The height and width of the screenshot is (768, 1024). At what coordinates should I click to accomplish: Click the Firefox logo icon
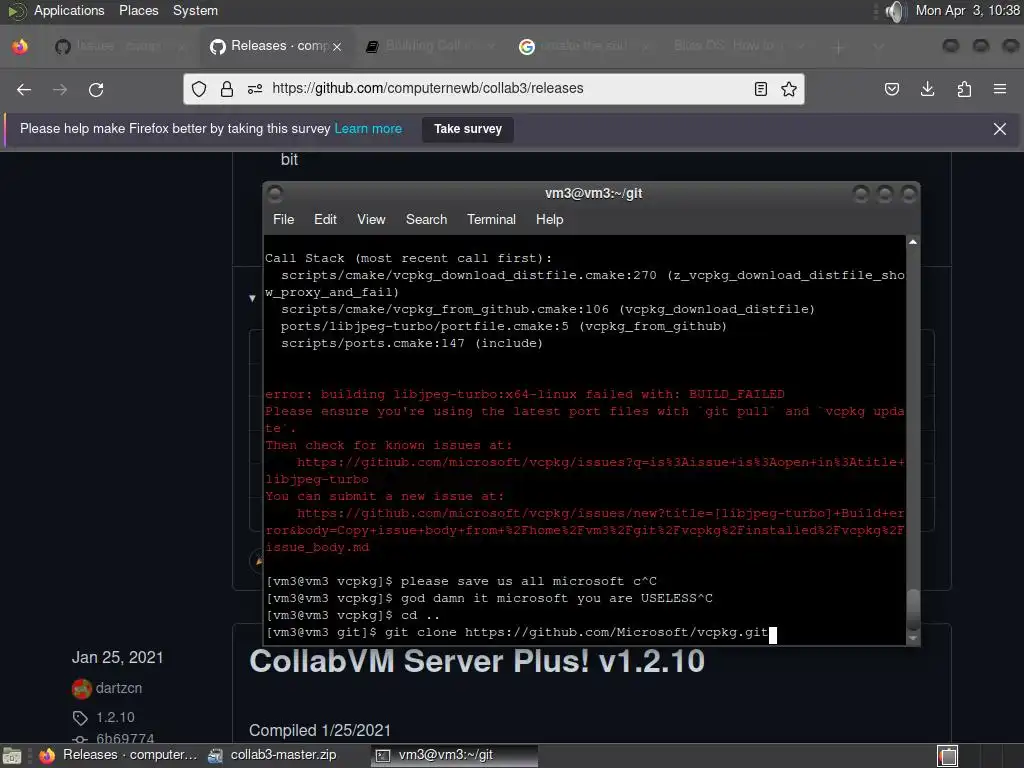point(20,46)
